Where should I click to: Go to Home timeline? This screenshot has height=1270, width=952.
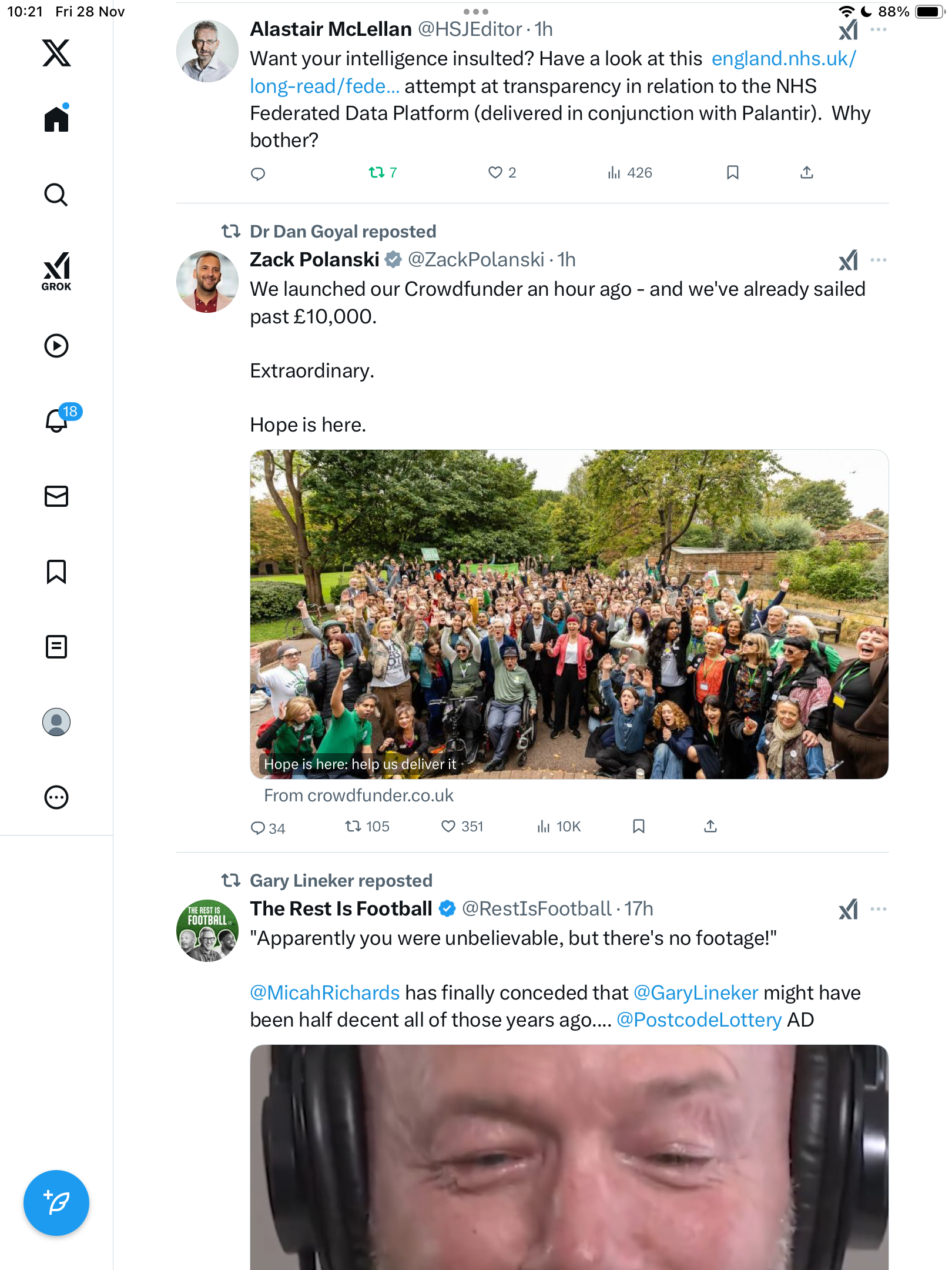click(56, 119)
